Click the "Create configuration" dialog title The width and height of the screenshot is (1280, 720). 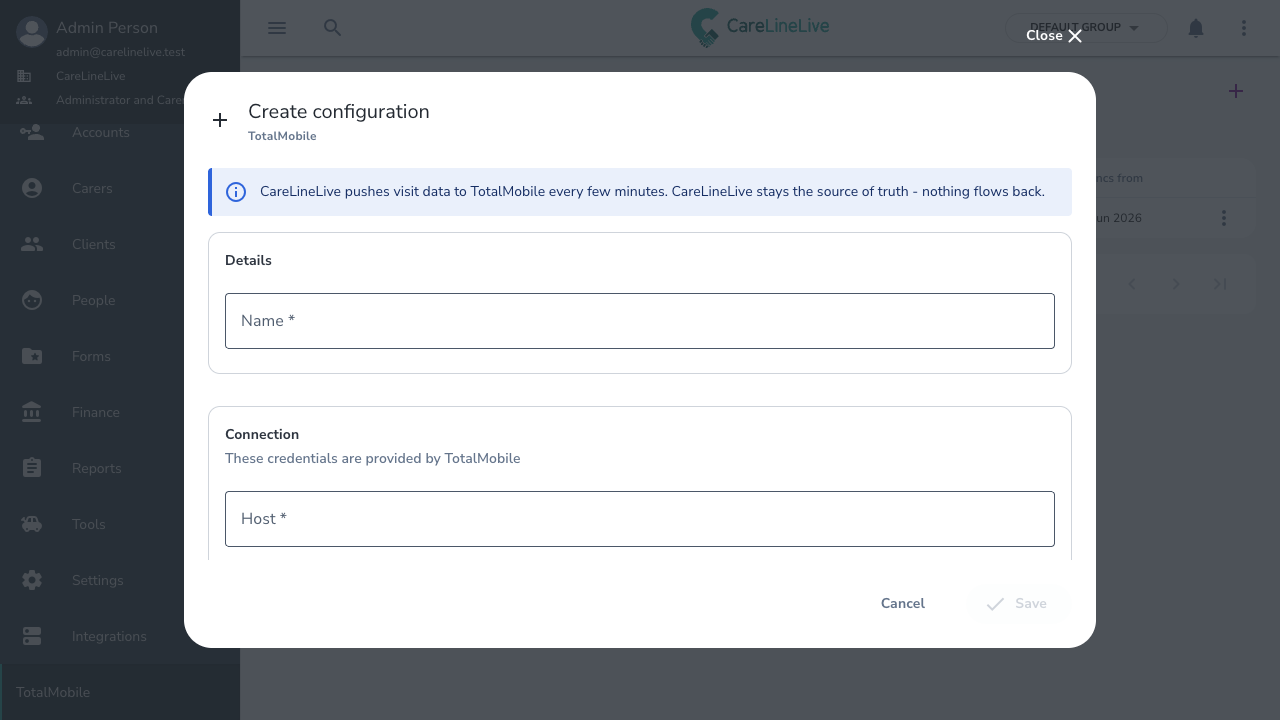point(339,112)
